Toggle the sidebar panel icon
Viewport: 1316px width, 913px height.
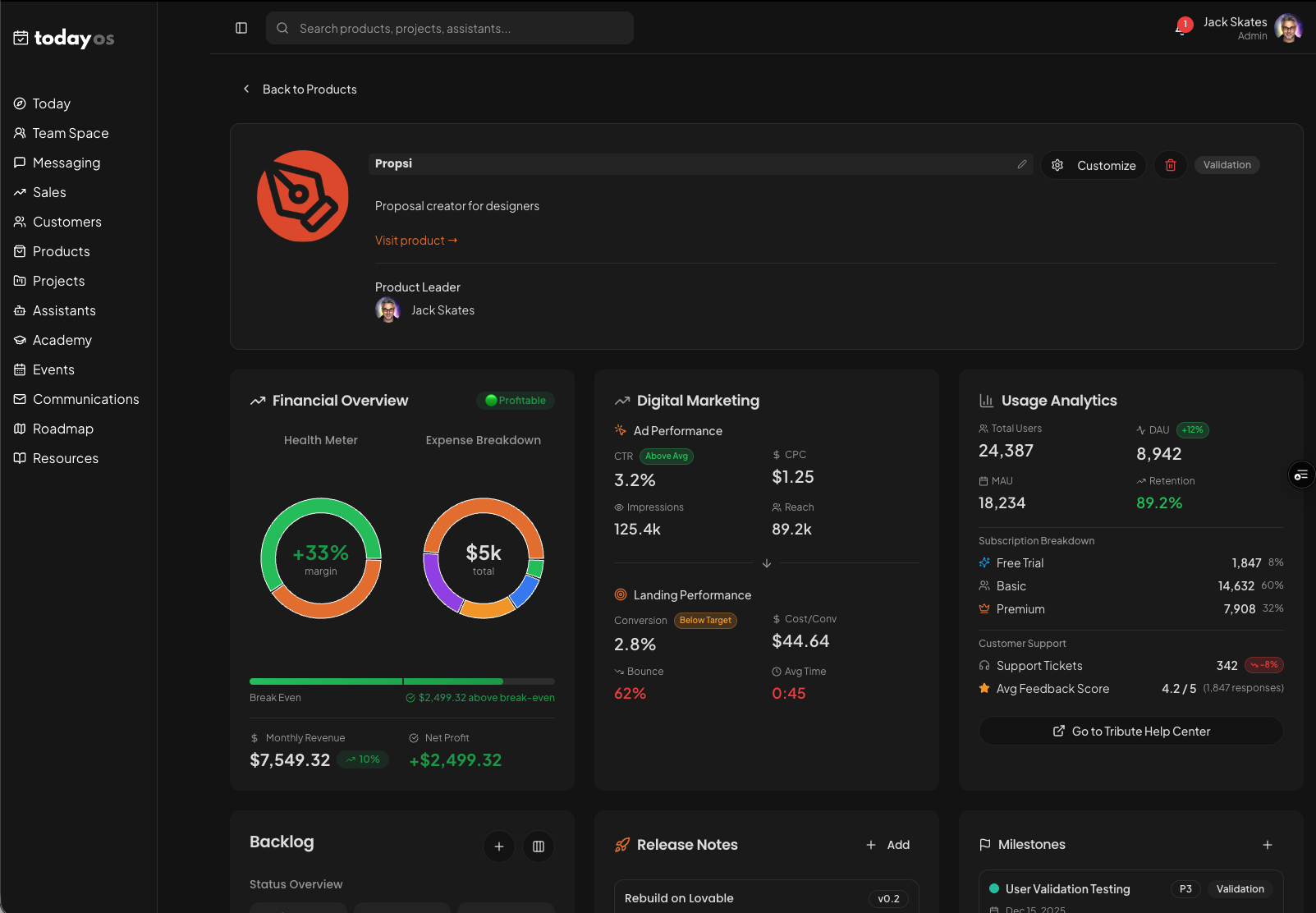pos(241,28)
